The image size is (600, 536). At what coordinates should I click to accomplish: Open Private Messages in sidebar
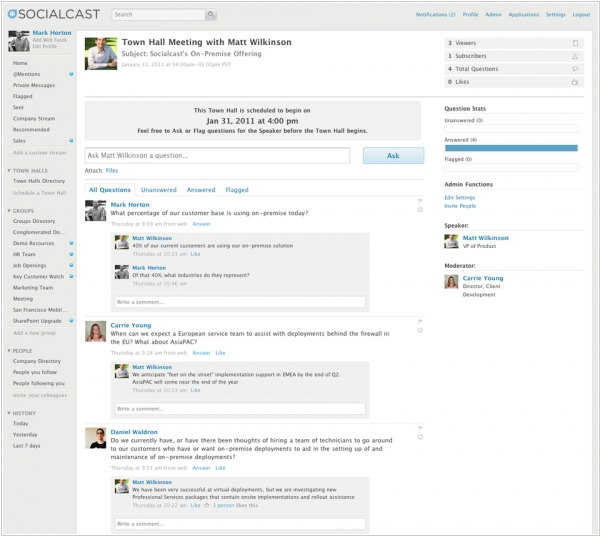(x=34, y=85)
